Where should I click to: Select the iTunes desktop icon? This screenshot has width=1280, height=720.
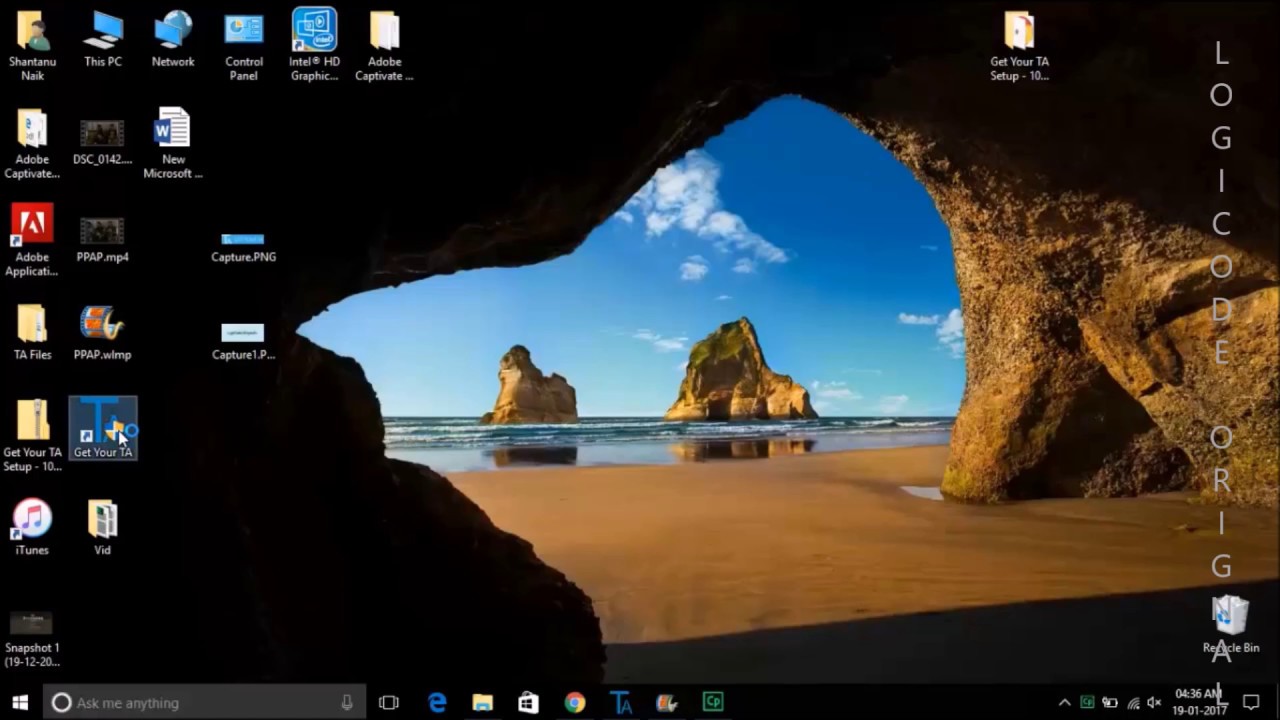32,527
